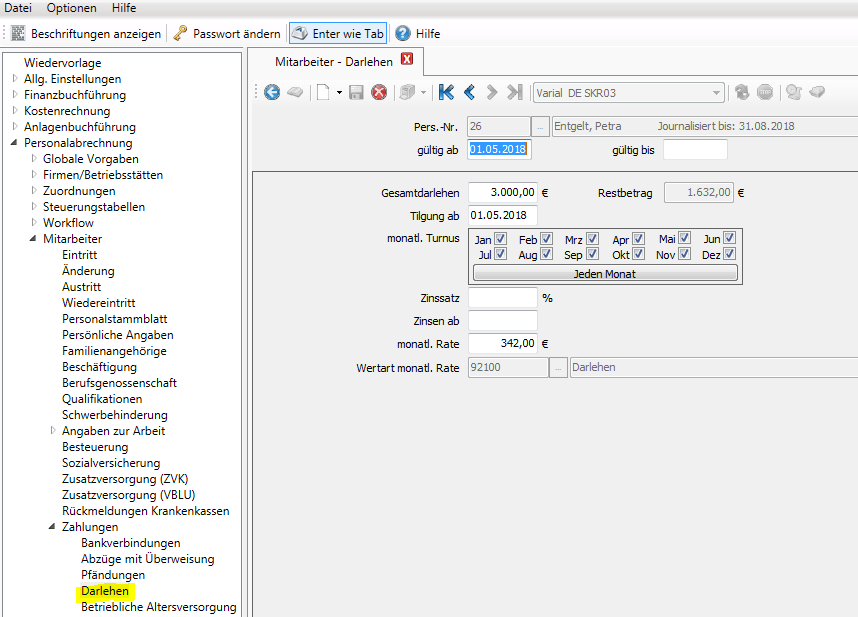The height and width of the screenshot is (617, 858).
Task: Jump to the last record
Action: point(514,92)
